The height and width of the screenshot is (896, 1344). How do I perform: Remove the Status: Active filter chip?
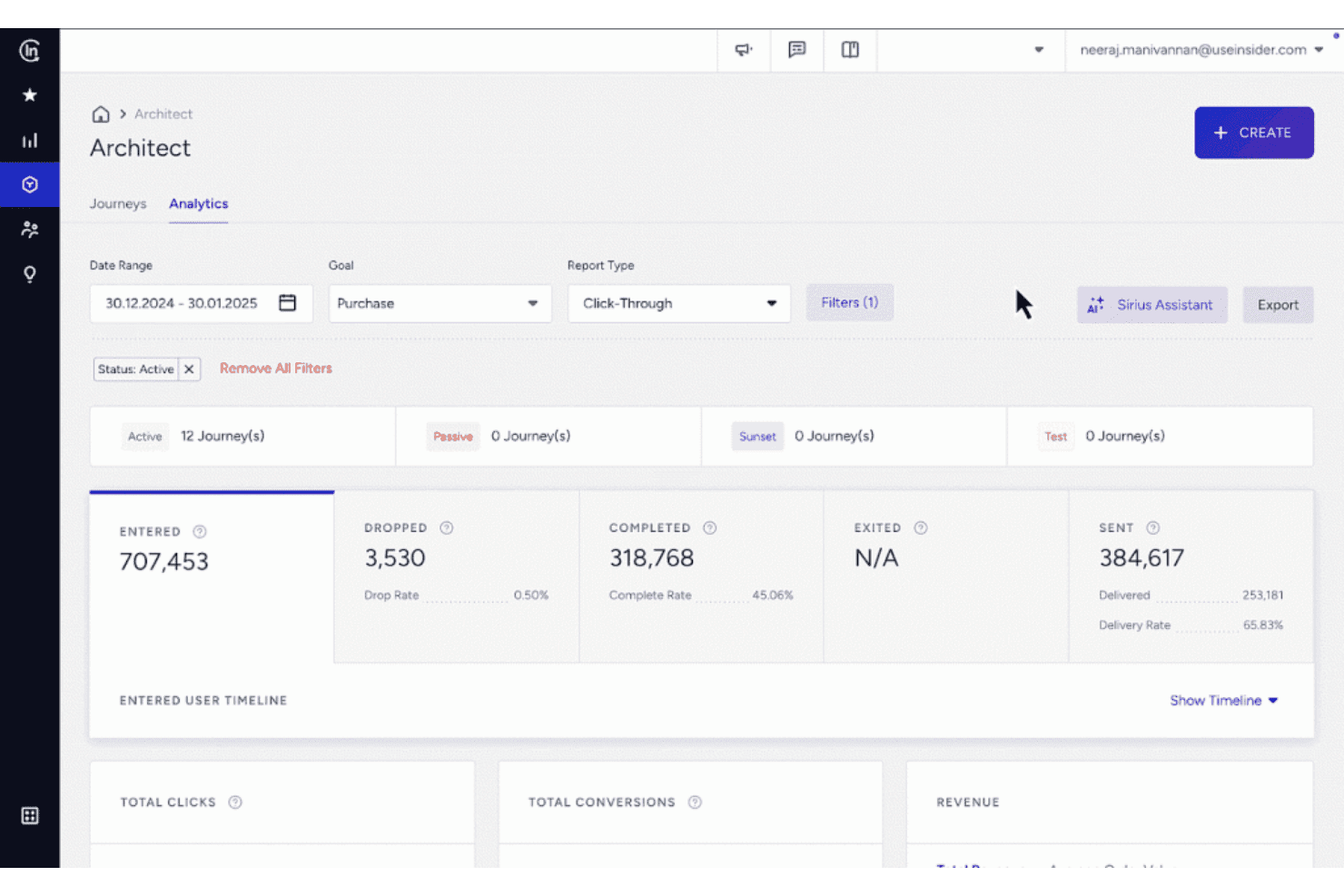[x=189, y=369]
